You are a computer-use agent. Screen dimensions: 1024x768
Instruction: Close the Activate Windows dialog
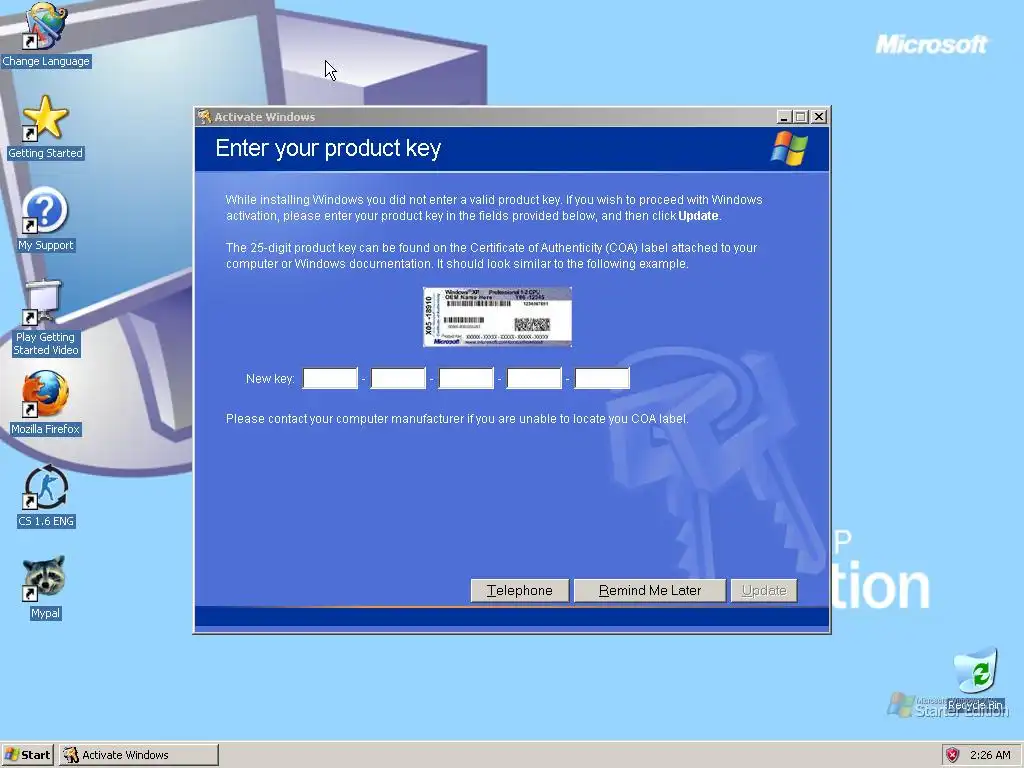coord(819,117)
